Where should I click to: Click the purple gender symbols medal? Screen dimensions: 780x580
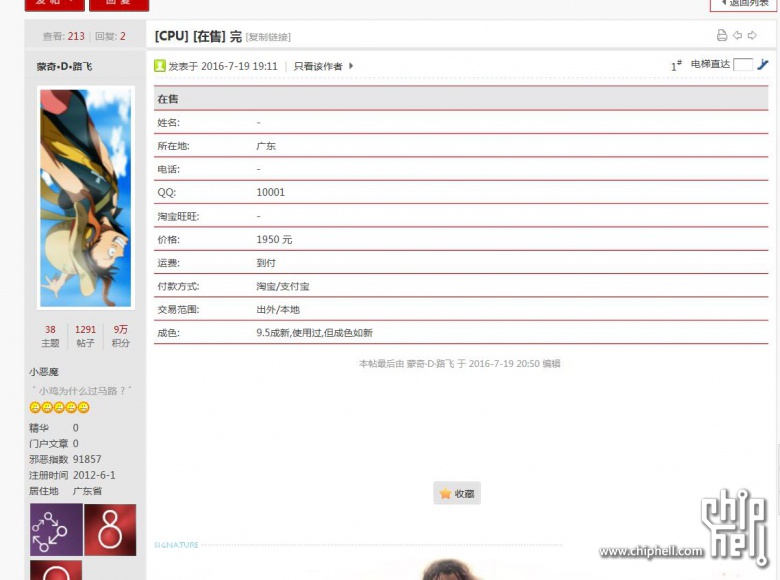56,529
